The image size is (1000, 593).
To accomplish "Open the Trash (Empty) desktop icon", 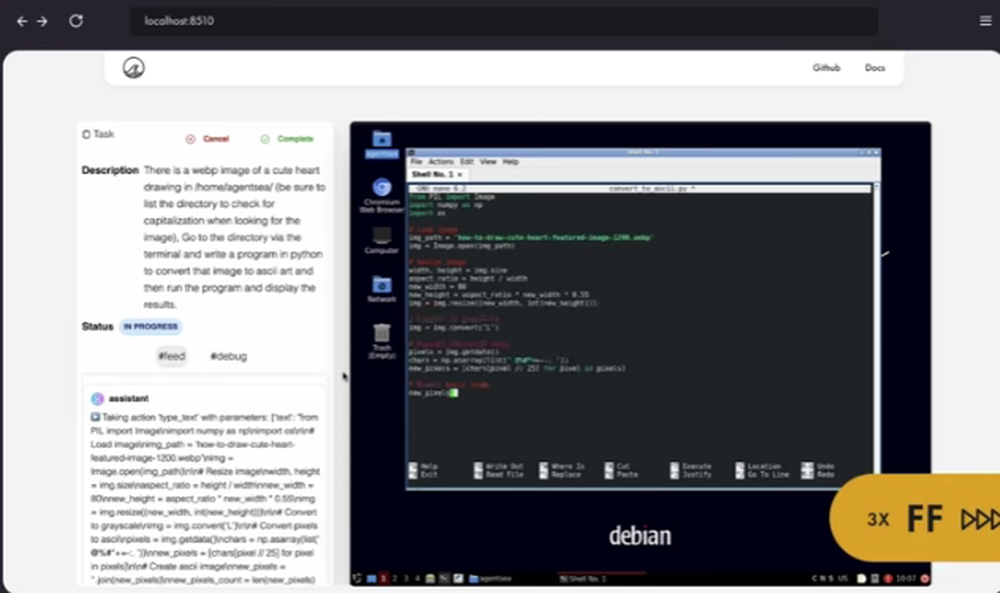I will (382, 335).
